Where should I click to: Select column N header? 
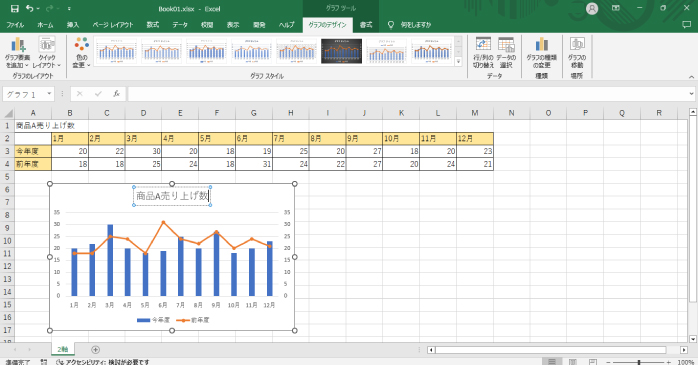511,113
